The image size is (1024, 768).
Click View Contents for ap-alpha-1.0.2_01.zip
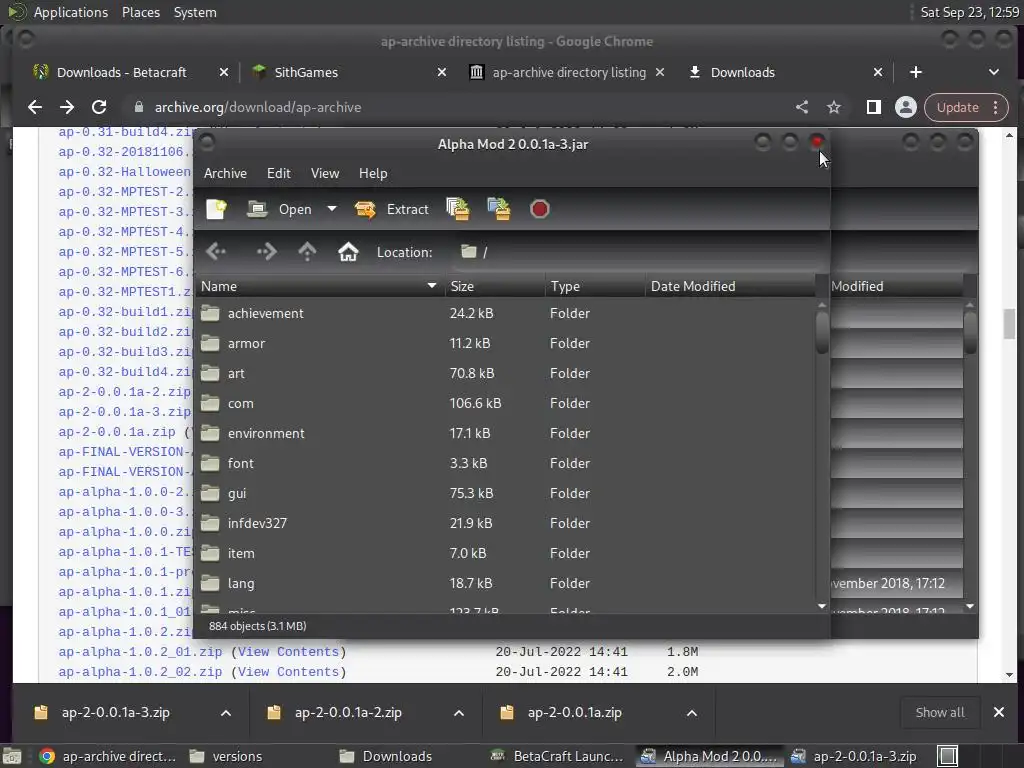pos(288,652)
